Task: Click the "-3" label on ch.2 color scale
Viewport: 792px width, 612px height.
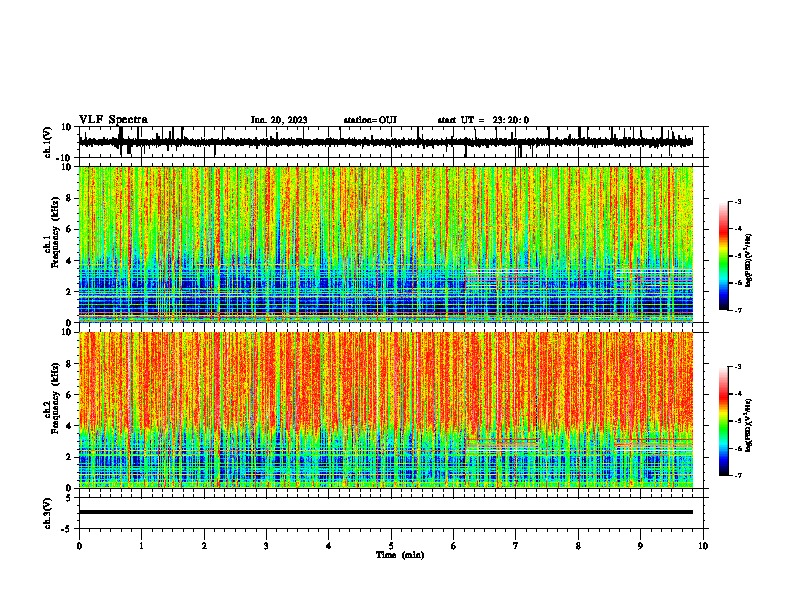Action: click(737, 367)
